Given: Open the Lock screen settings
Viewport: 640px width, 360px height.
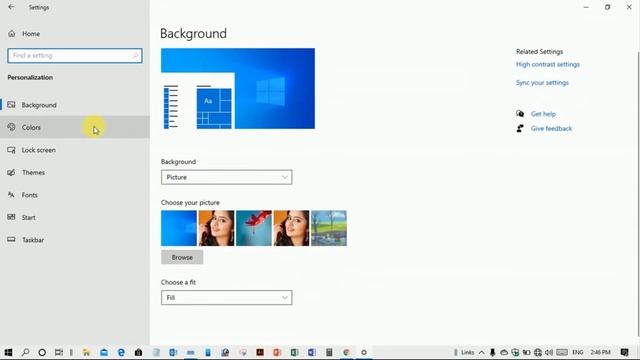Looking at the screenshot, I should coord(75,150).
